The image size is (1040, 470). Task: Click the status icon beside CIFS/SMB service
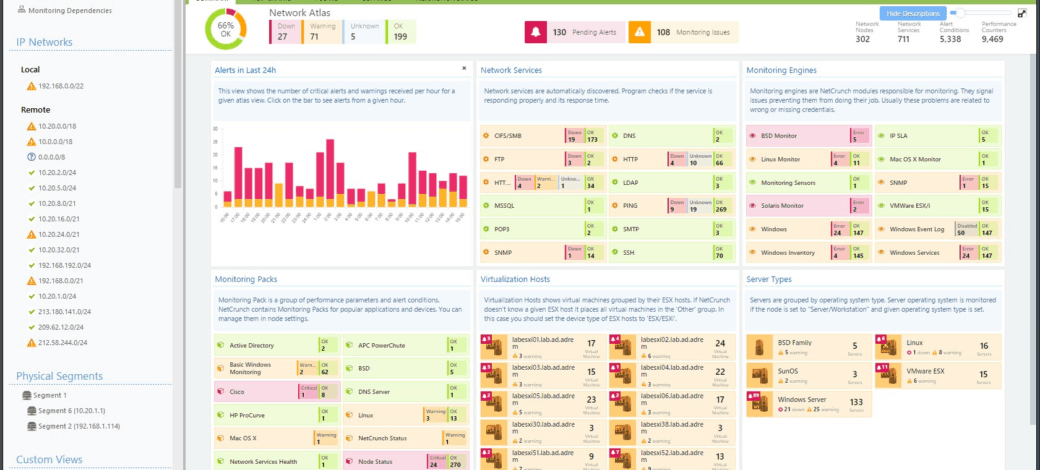pos(486,135)
